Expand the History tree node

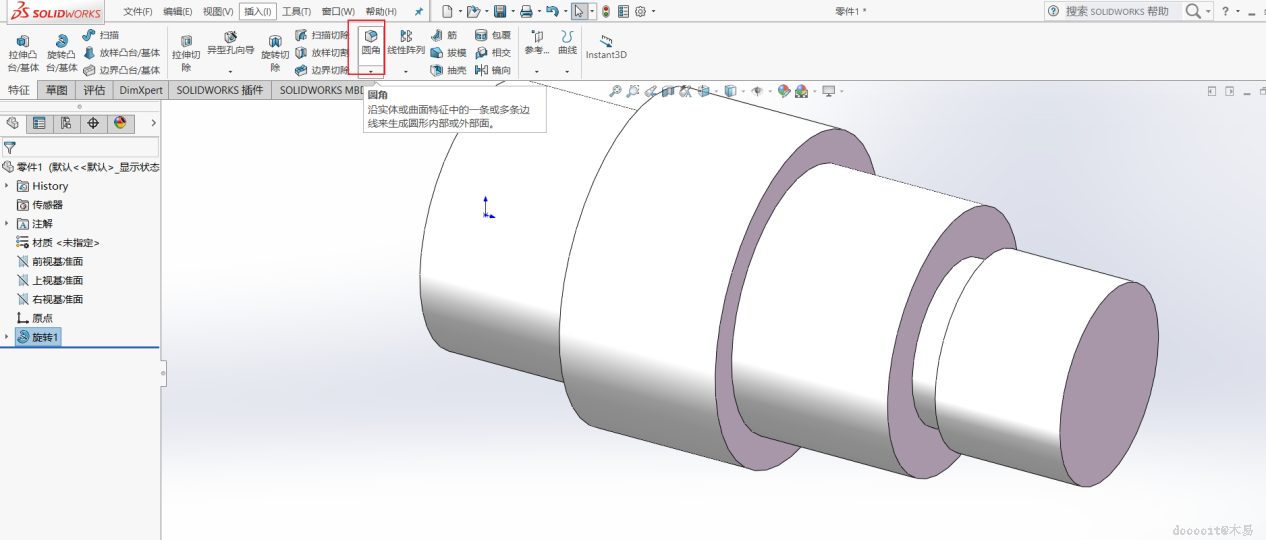point(7,186)
